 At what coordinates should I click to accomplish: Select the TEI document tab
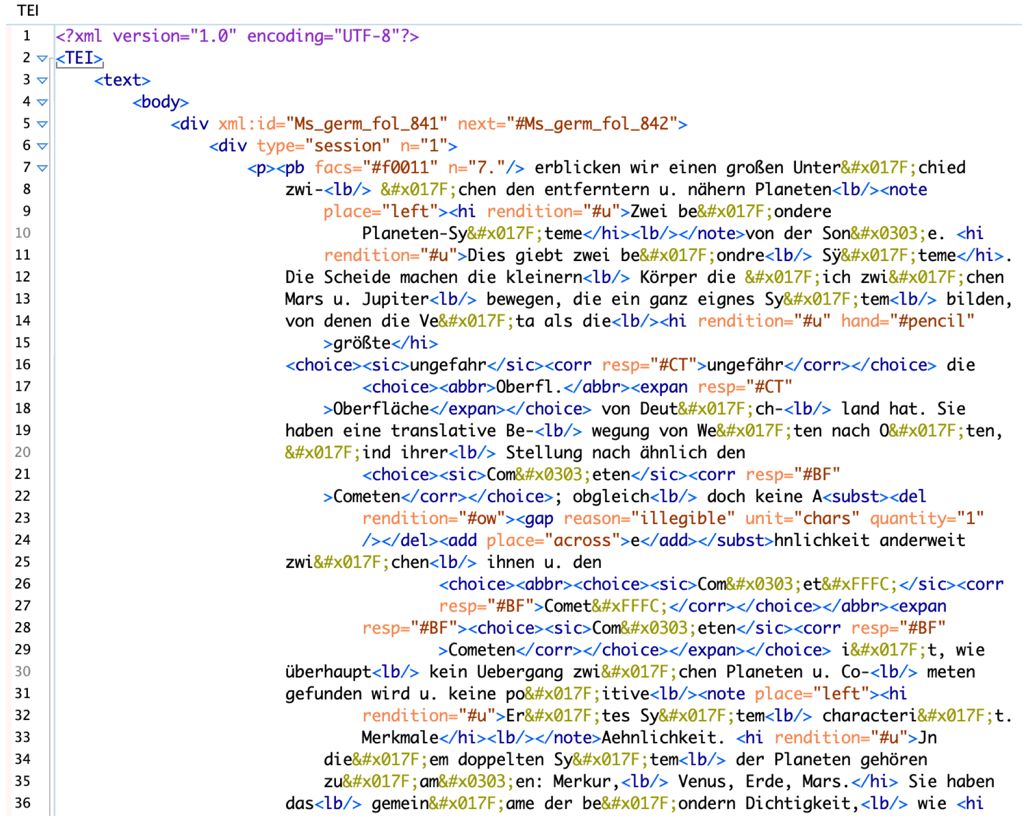(29, 10)
